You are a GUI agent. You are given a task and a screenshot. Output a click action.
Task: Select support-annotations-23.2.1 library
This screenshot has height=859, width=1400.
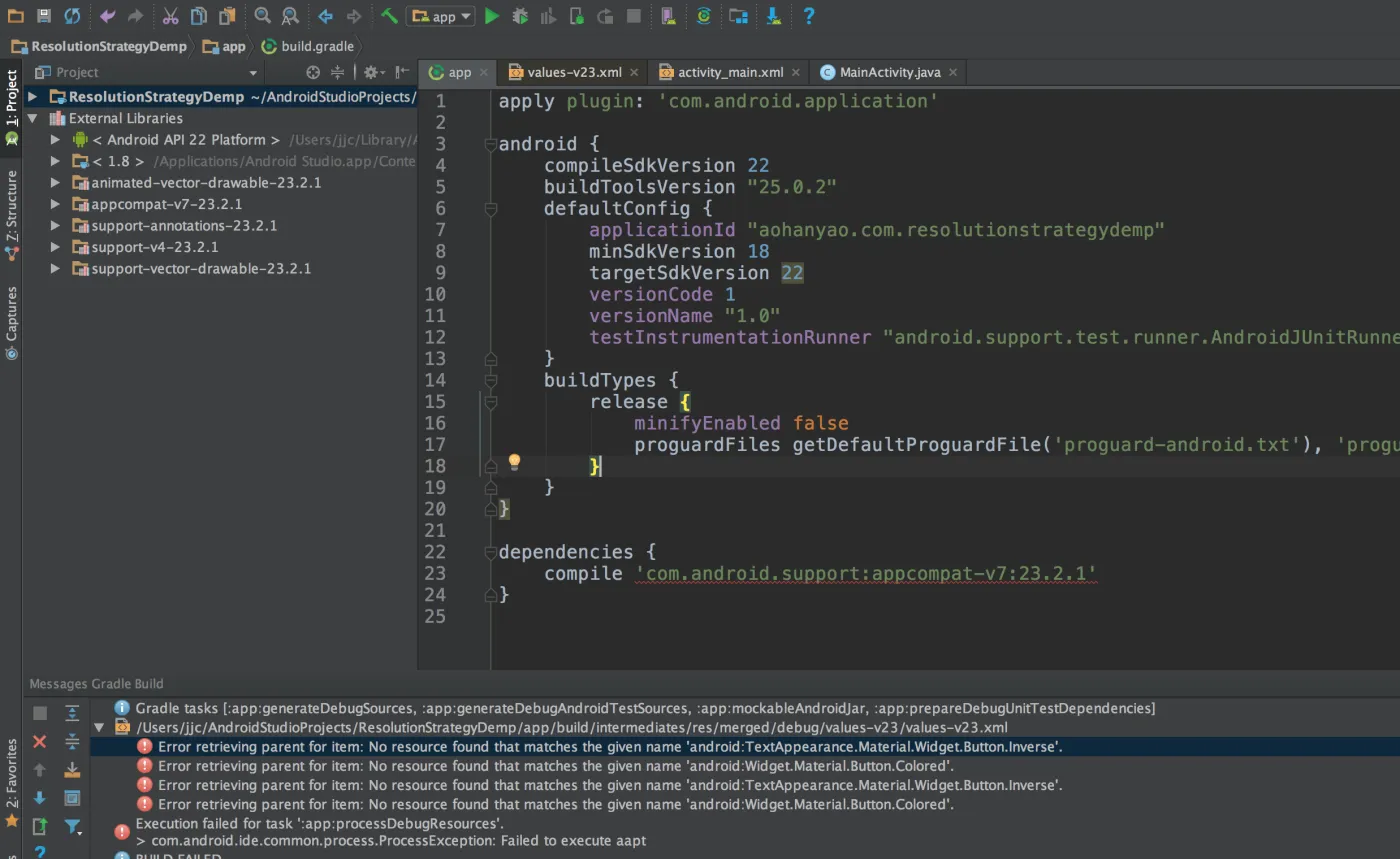click(x=184, y=225)
